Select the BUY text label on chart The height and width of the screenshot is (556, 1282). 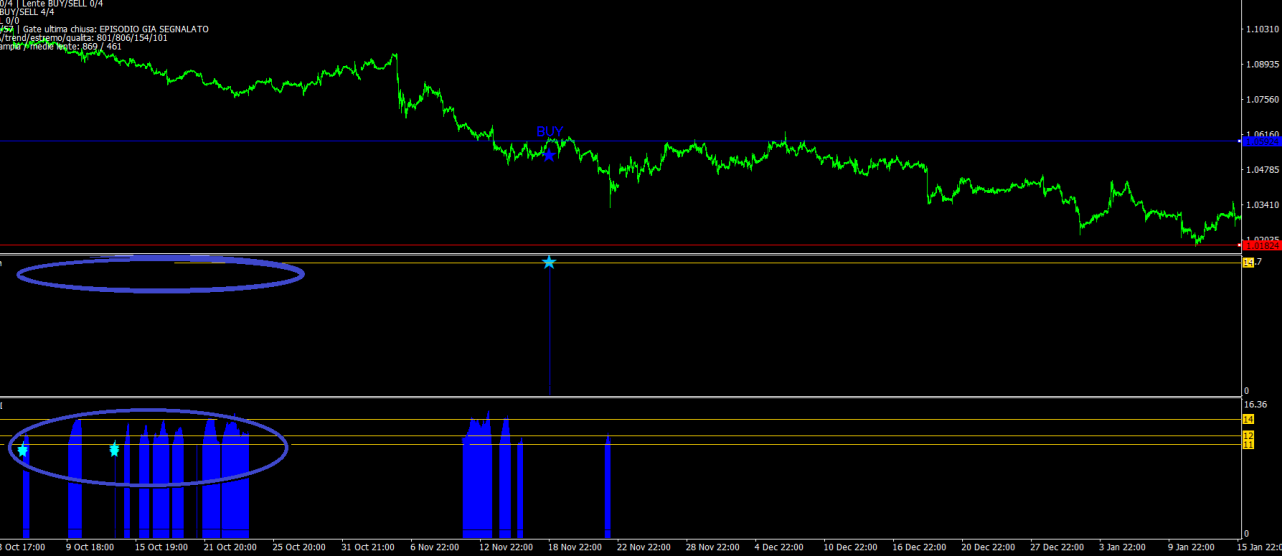549,132
